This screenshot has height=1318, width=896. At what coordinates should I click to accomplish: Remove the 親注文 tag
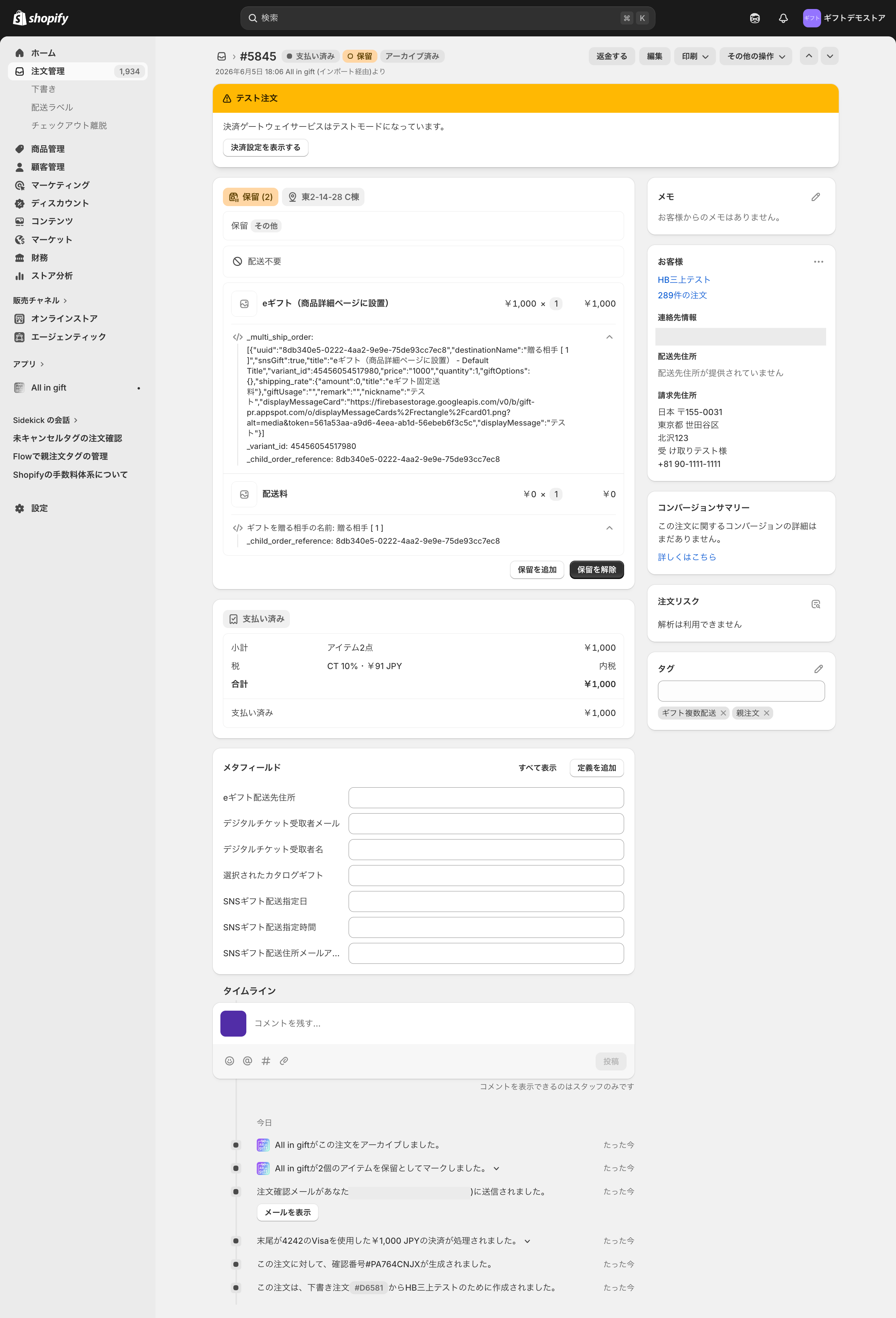[x=766, y=713]
